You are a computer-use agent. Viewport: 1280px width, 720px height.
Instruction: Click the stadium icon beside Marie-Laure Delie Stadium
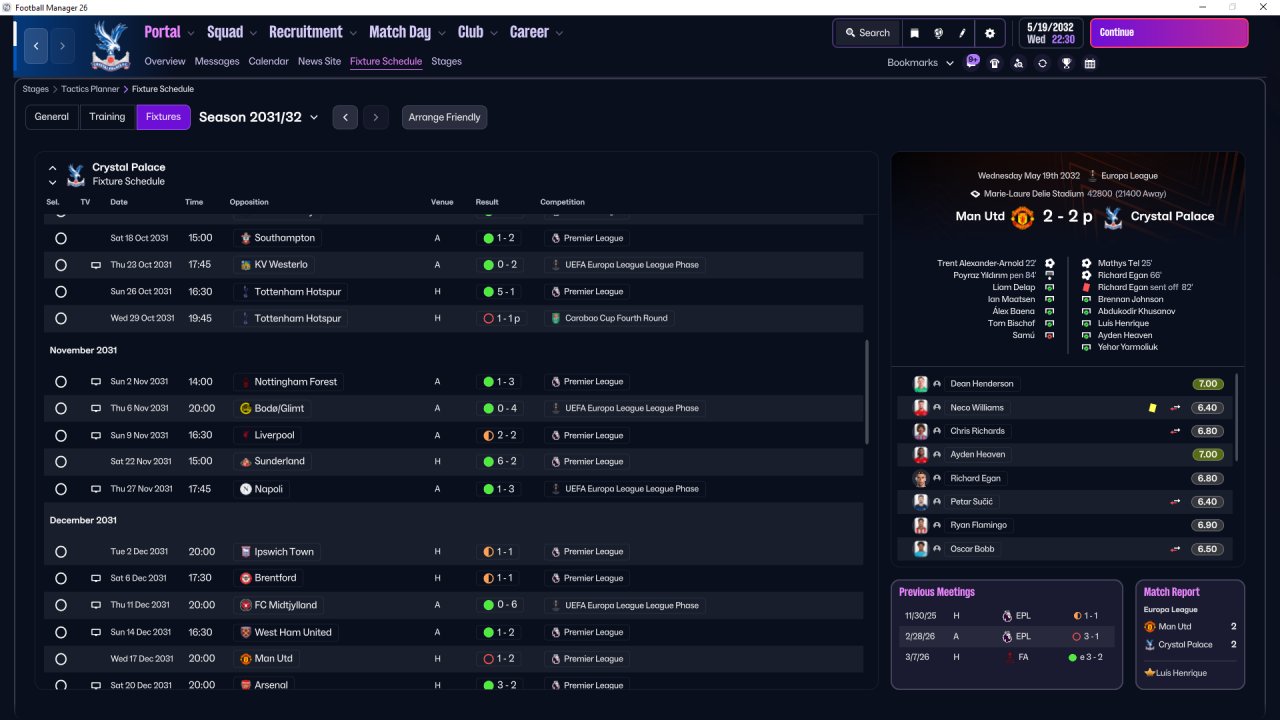975,194
